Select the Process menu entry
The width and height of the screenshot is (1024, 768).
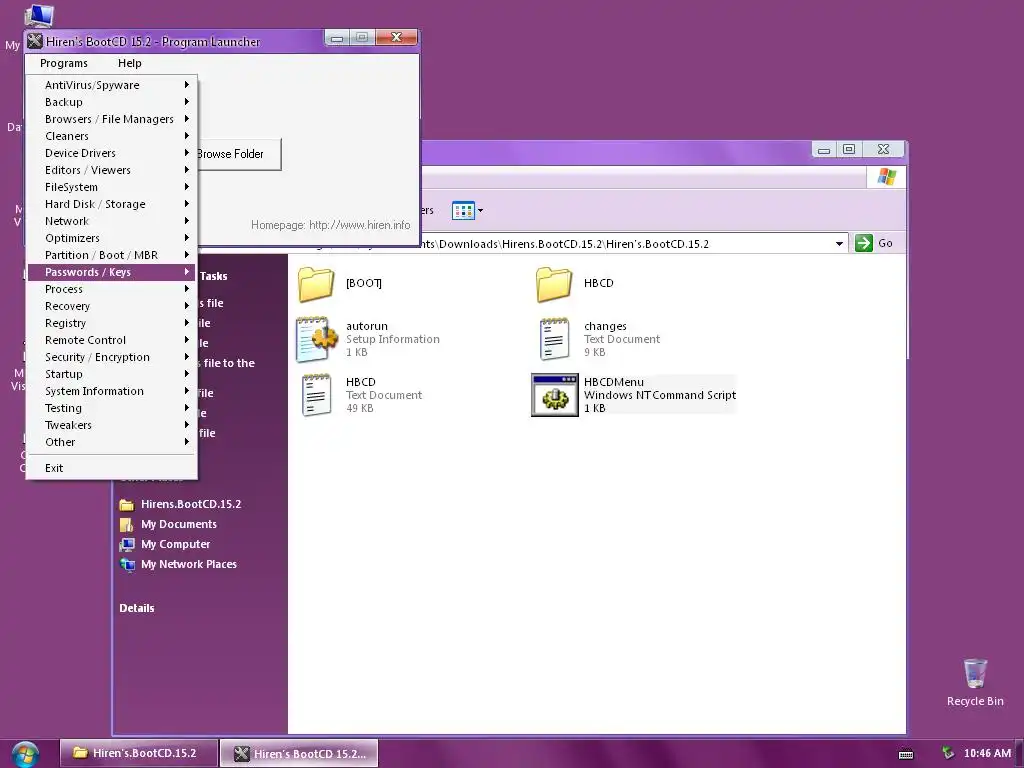[111, 289]
